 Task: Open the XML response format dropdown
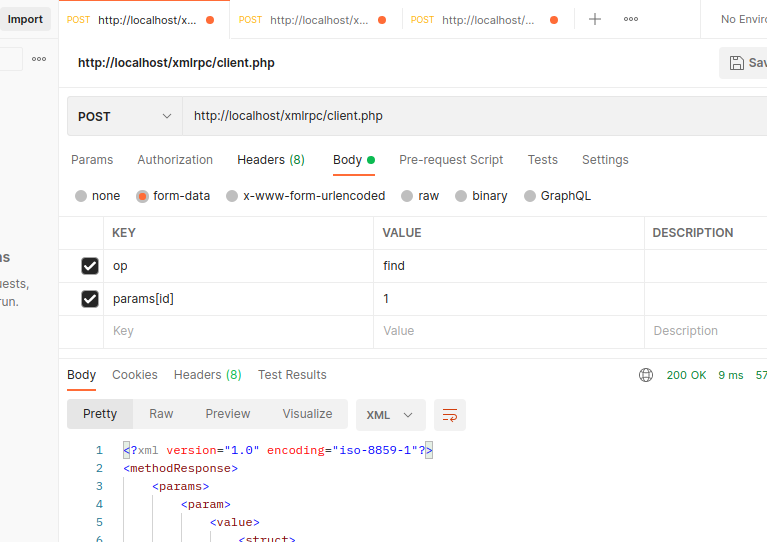(x=390, y=415)
